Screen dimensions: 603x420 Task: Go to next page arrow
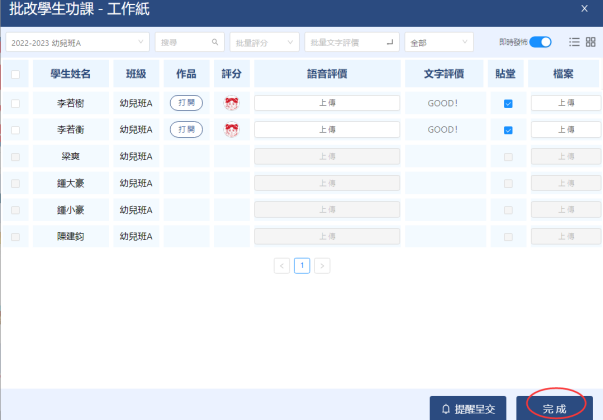click(x=321, y=266)
